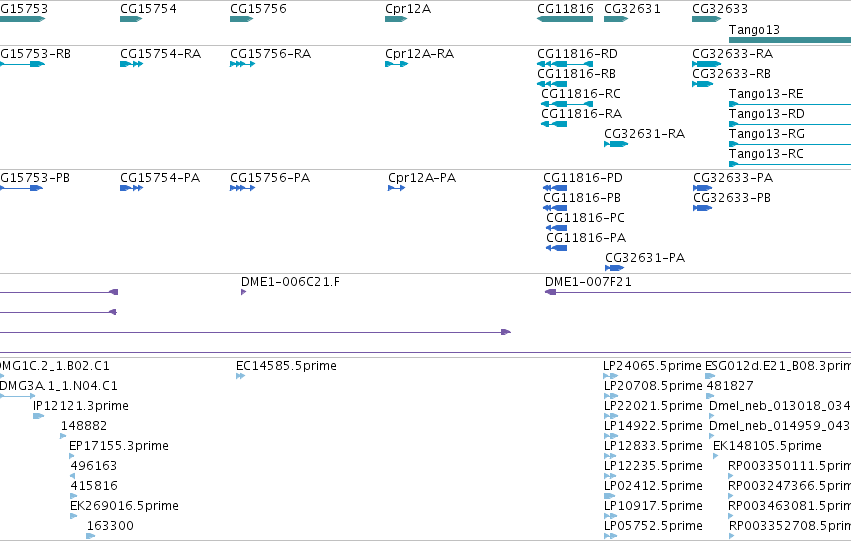Screen dimensions: 851x541
Task: Select the Tango13 gene bar
Action: coord(790,40)
